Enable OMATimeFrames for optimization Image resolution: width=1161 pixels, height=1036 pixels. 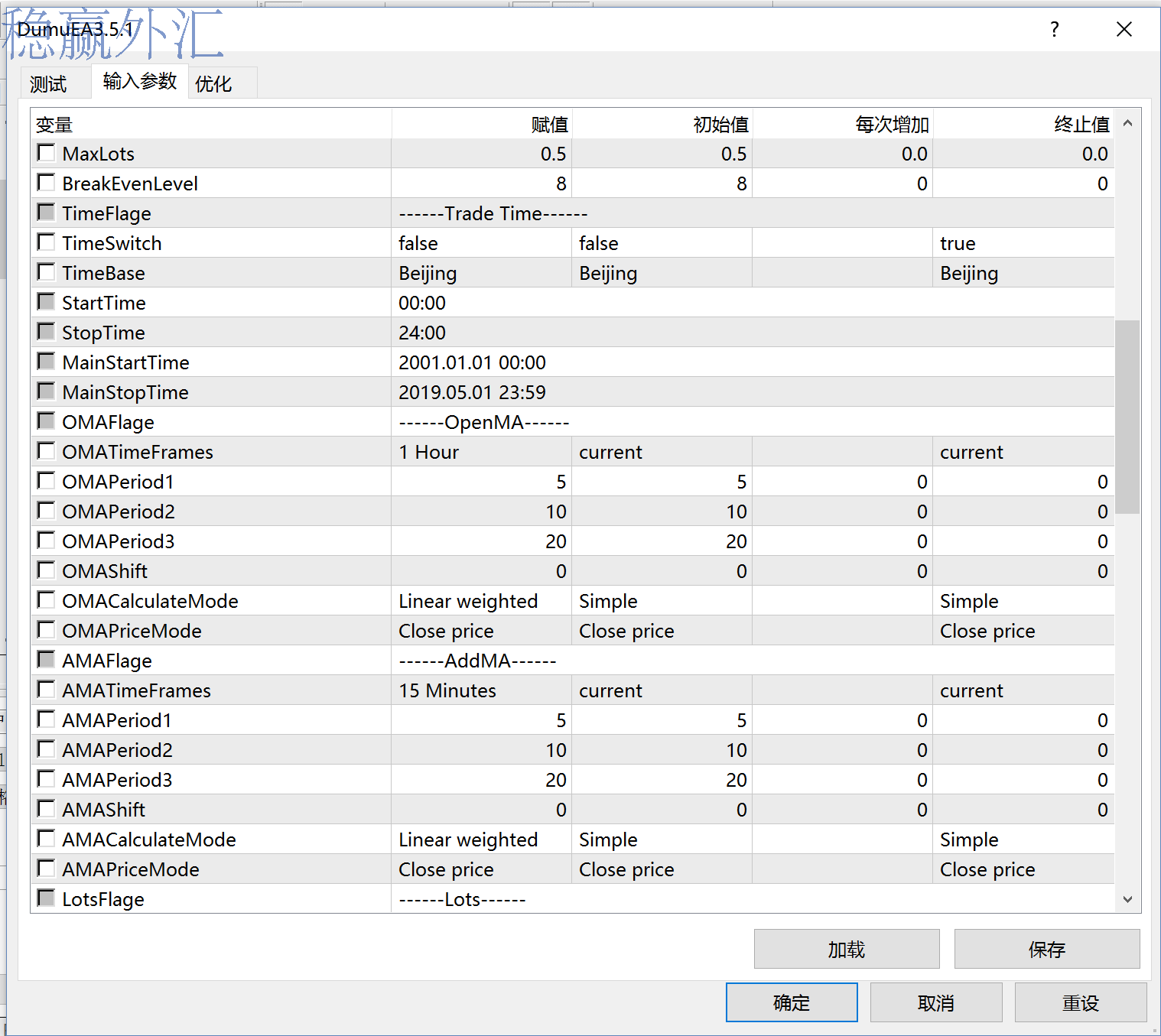[46, 451]
